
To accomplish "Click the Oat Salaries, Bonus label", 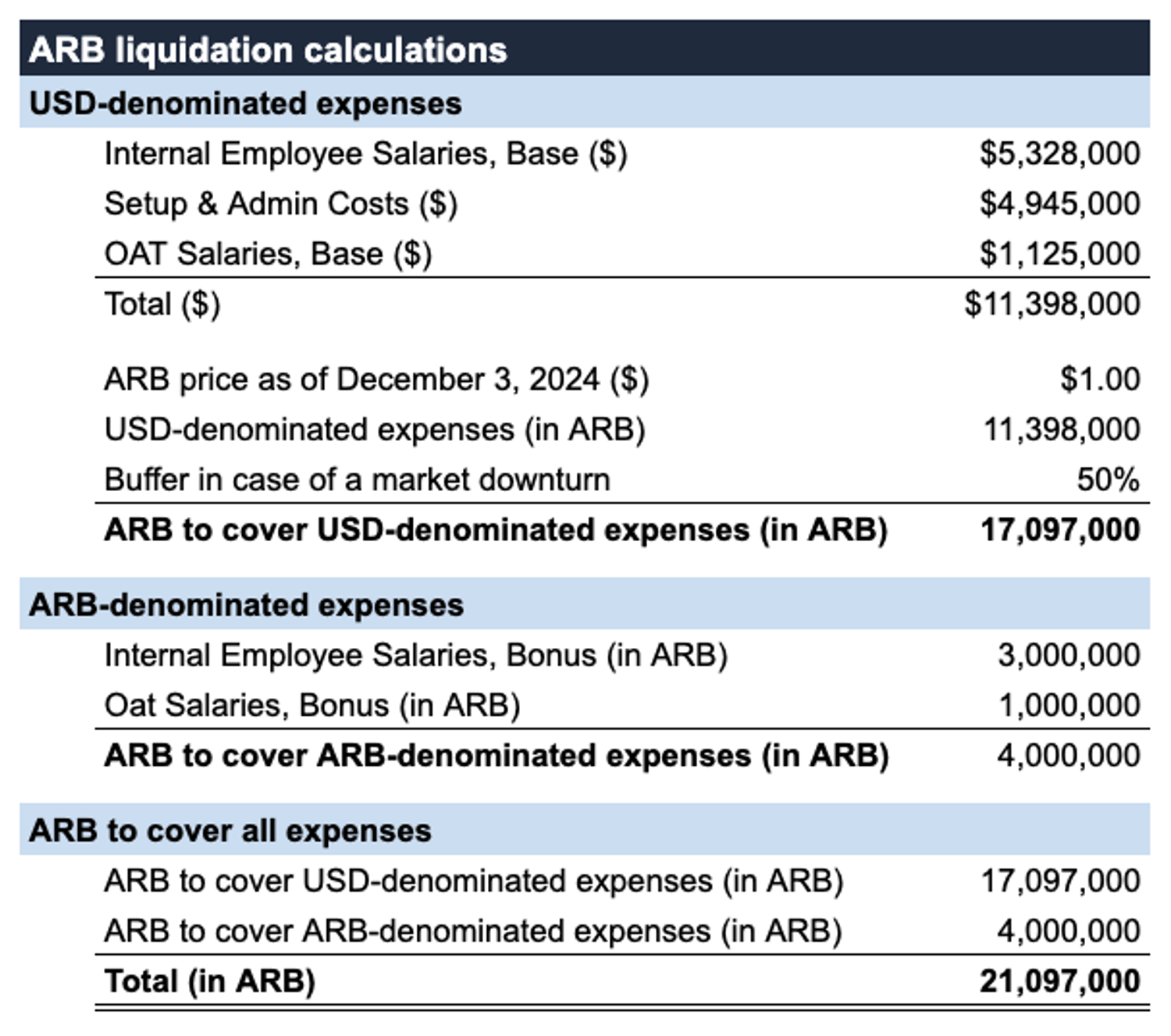I will [x=312, y=705].
